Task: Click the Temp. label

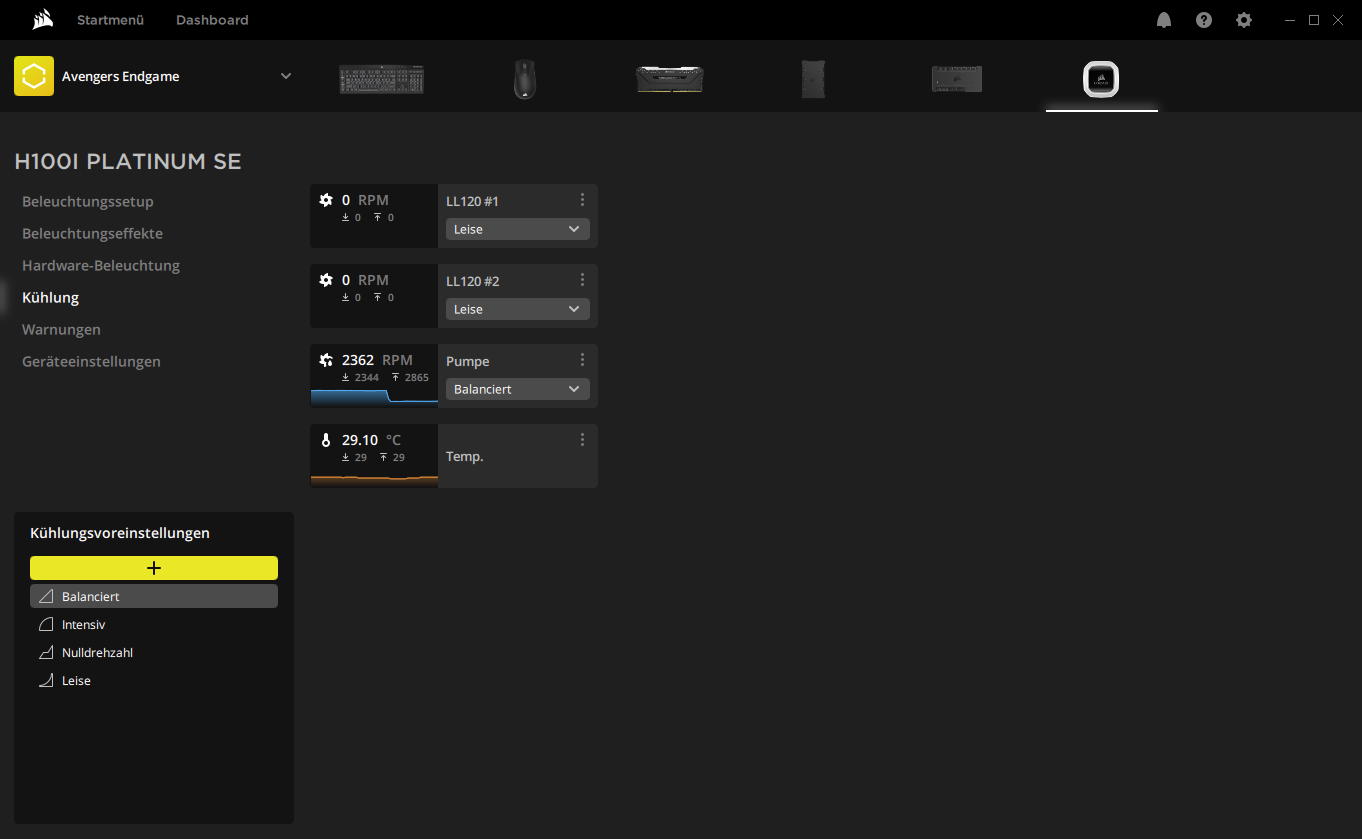Action: pos(465,456)
